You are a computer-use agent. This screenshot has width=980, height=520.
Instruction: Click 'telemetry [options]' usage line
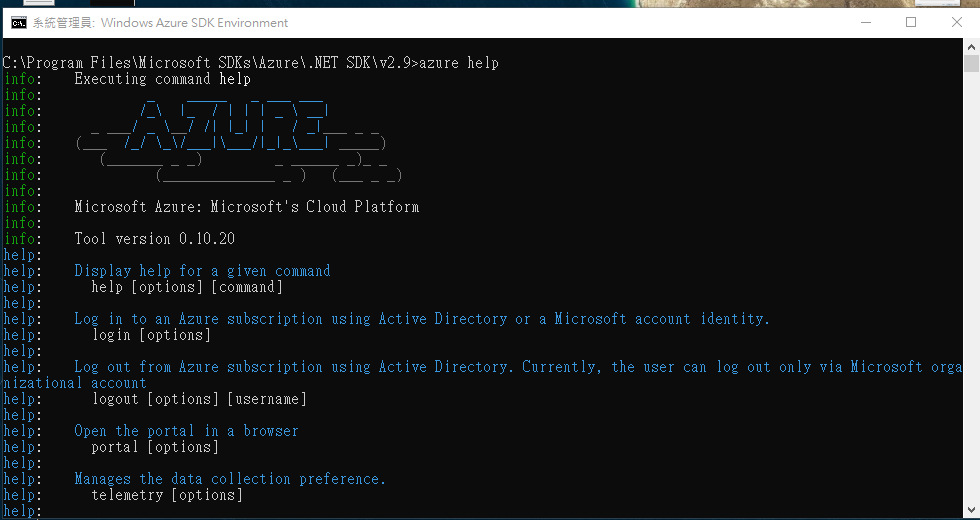[167, 495]
